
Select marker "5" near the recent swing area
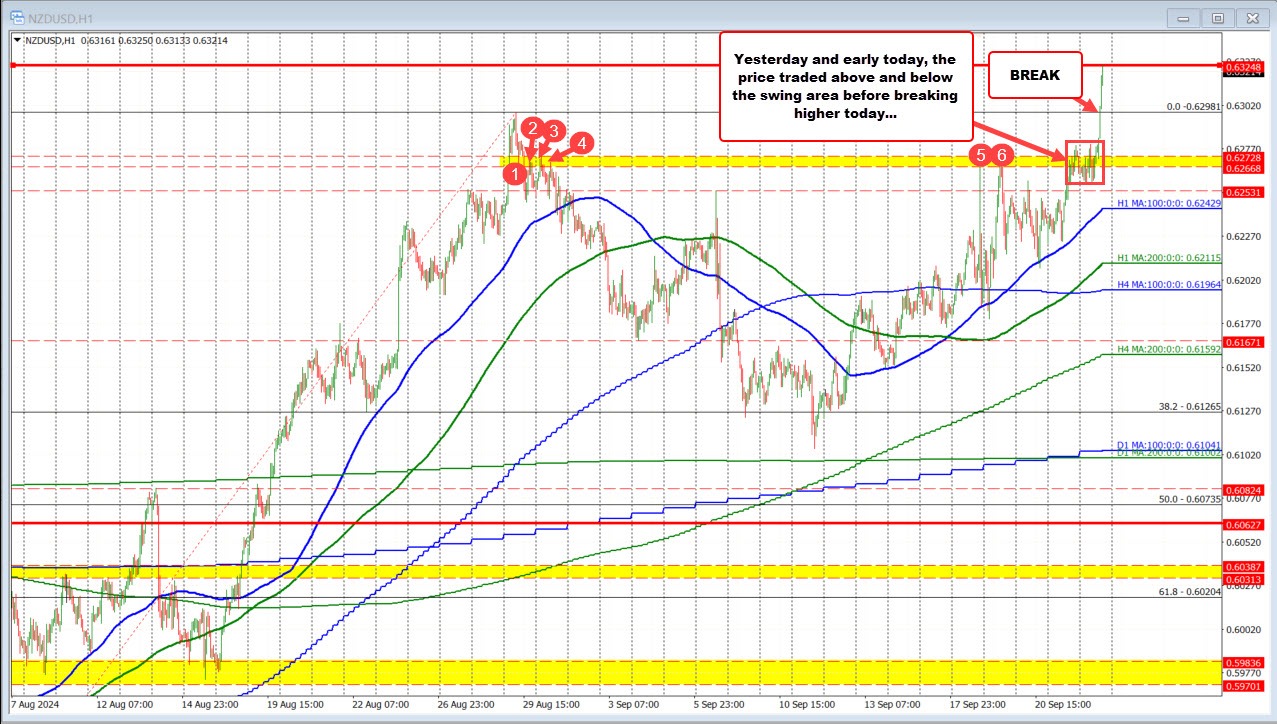(x=980, y=155)
